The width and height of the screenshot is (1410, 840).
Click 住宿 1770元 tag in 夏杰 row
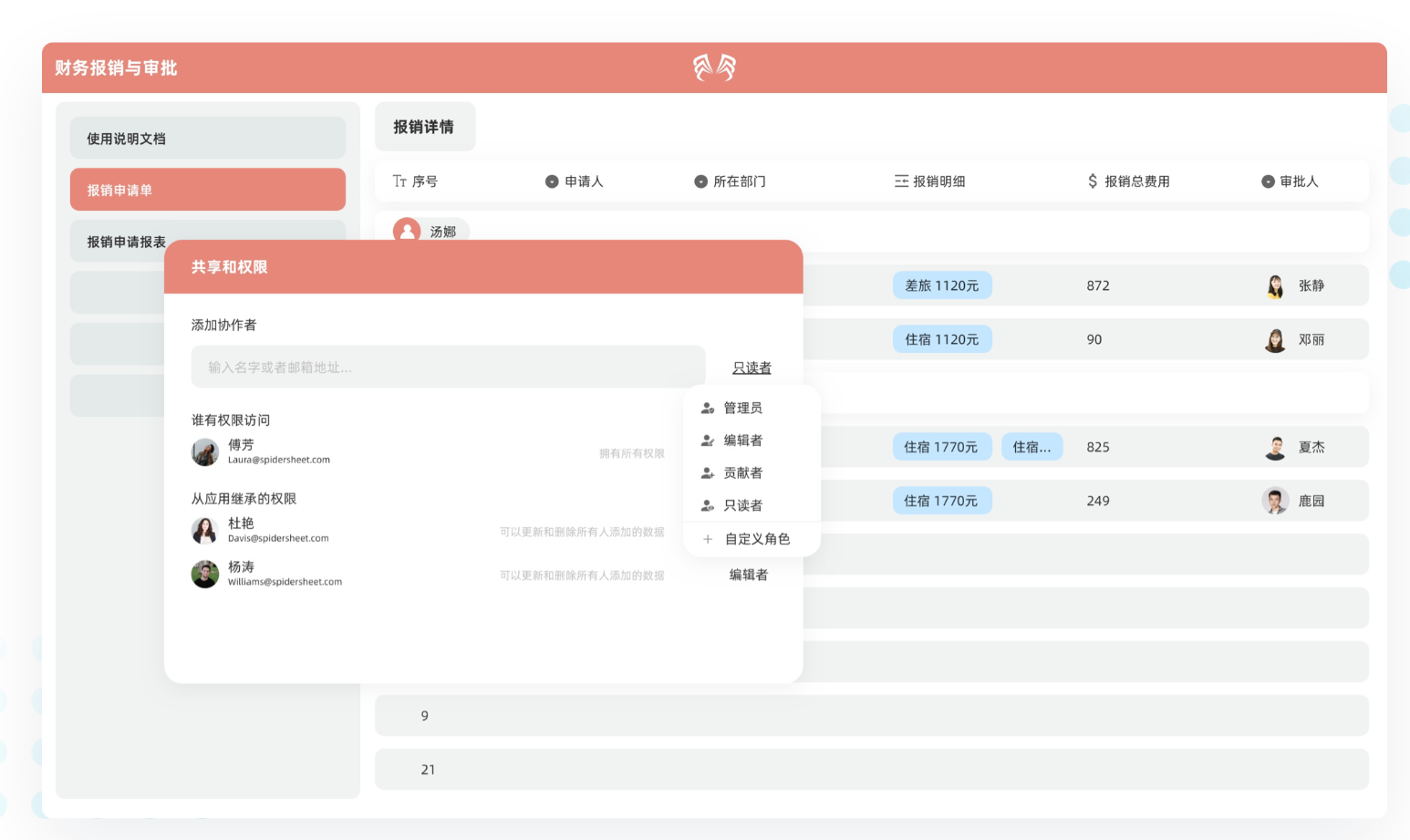[941, 447]
